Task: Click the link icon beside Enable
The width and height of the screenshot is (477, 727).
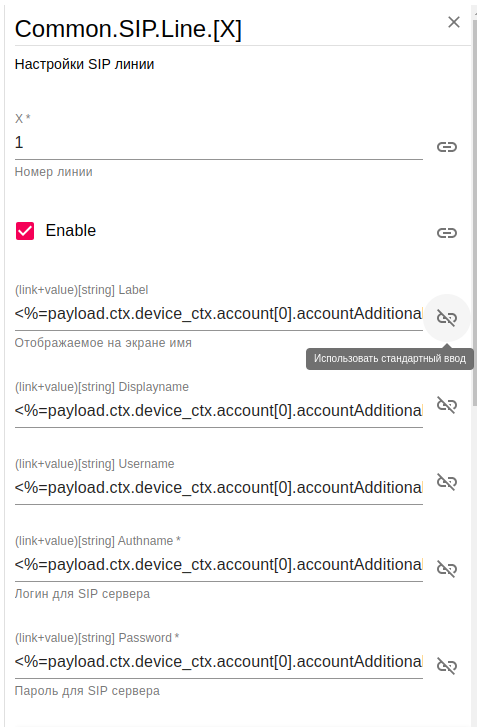Action: point(447,233)
